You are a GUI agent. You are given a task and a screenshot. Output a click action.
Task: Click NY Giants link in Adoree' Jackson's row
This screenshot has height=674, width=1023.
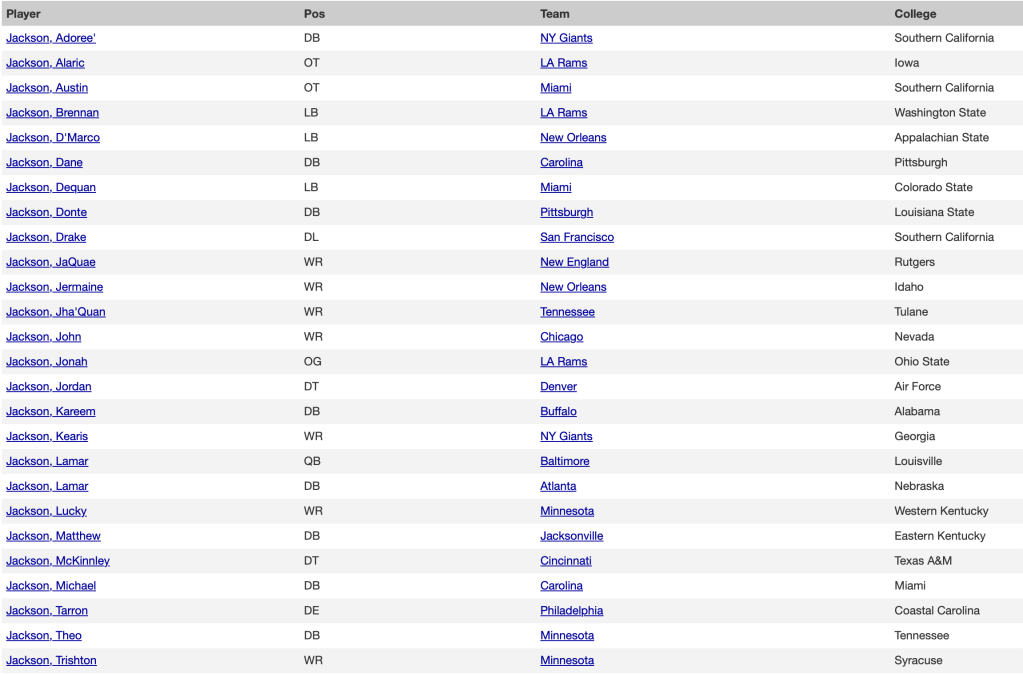[566, 38]
